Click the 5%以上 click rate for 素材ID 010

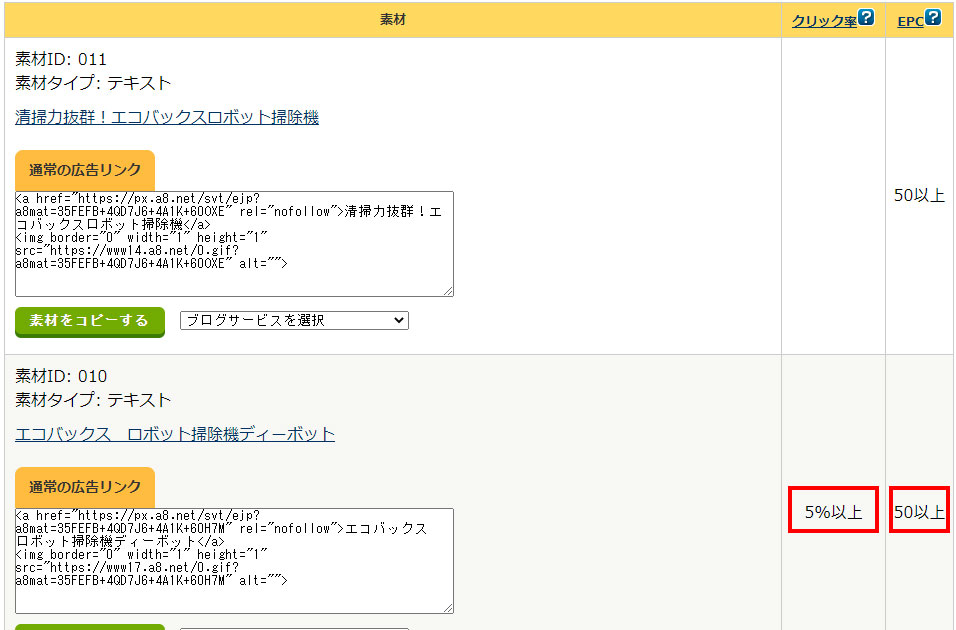833,512
